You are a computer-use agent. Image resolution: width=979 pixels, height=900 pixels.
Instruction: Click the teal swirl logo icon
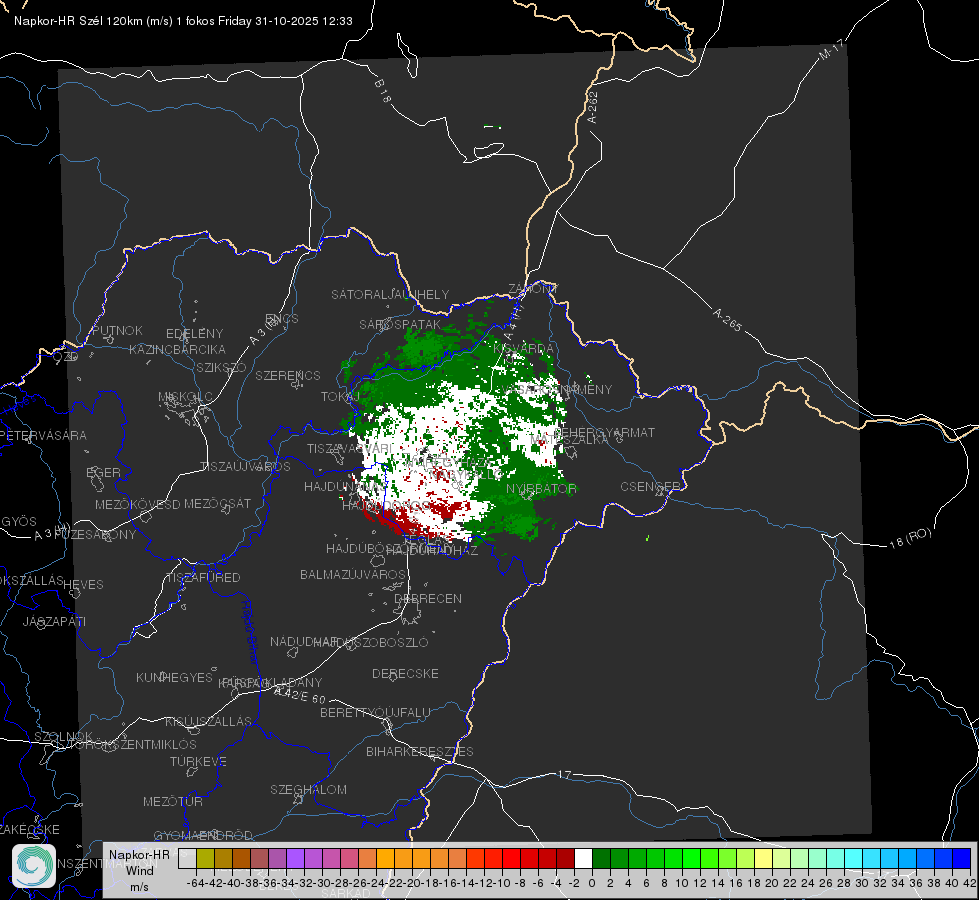click(x=34, y=866)
